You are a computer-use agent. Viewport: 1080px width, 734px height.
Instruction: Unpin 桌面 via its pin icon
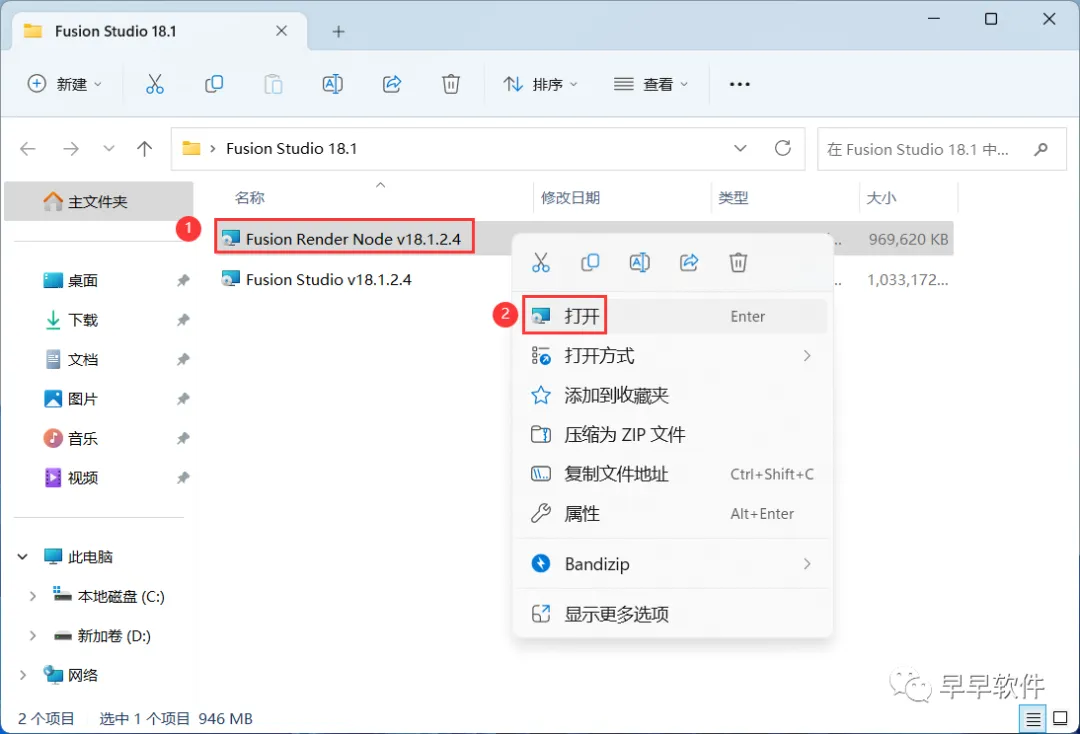point(183,280)
